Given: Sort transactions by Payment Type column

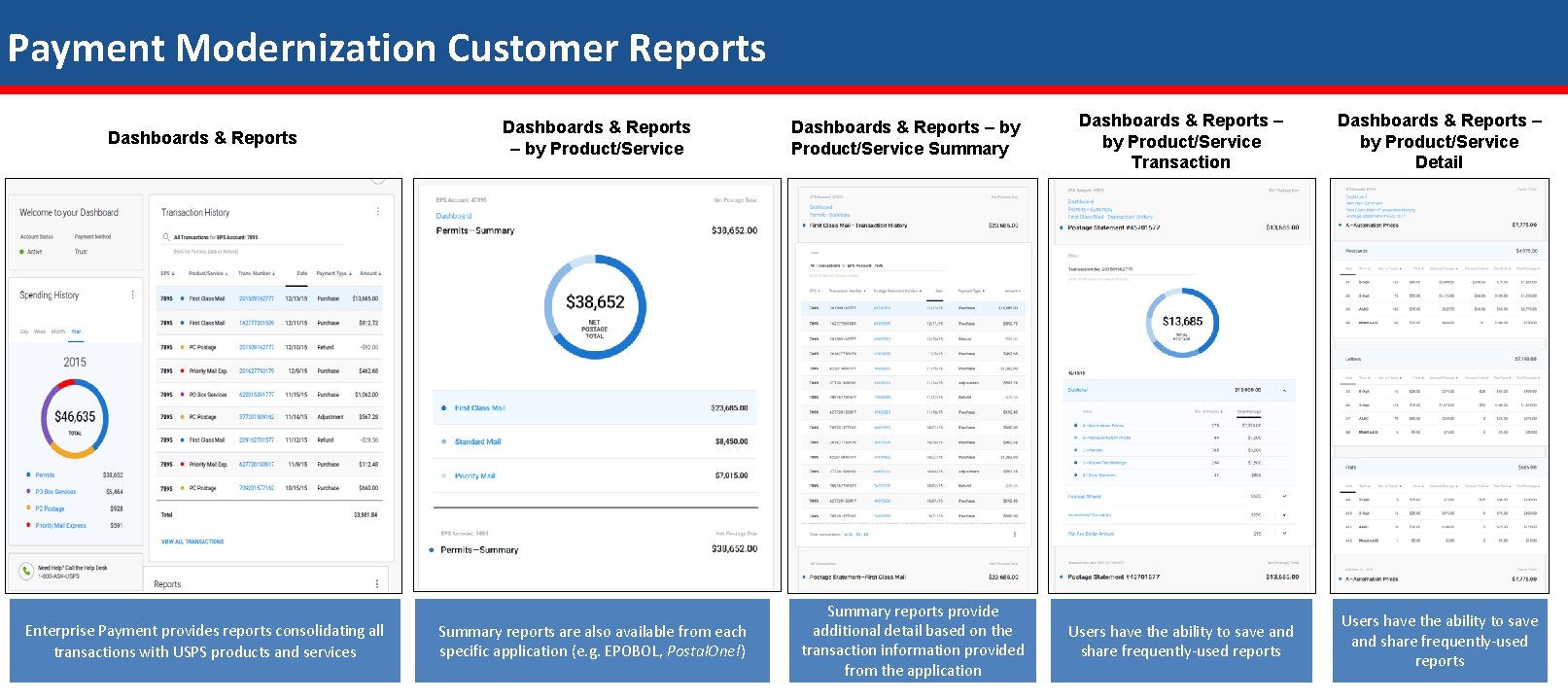Looking at the screenshot, I should [332, 273].
